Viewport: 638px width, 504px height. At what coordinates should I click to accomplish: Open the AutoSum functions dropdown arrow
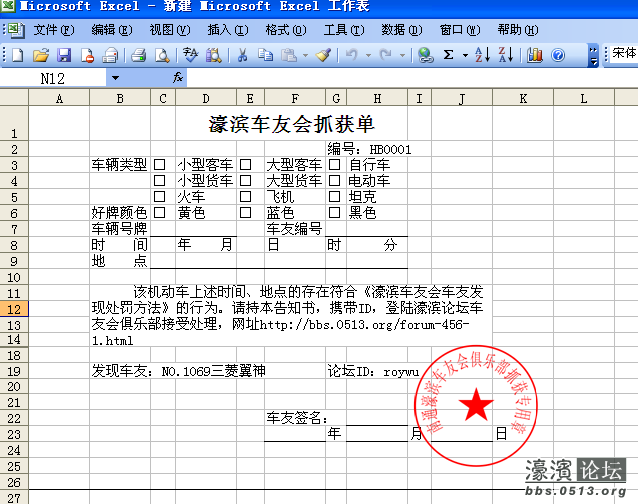click(465, 55)
